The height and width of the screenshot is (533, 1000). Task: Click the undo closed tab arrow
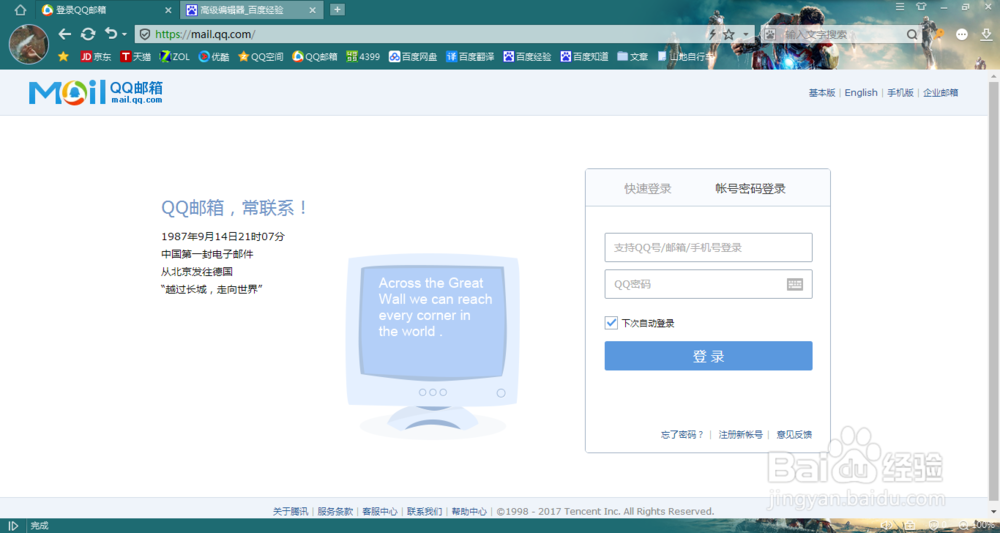click(111, 34)
